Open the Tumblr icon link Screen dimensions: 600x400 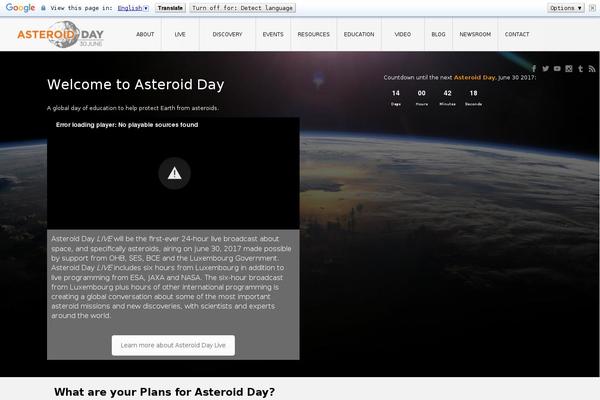coord(580,69)
